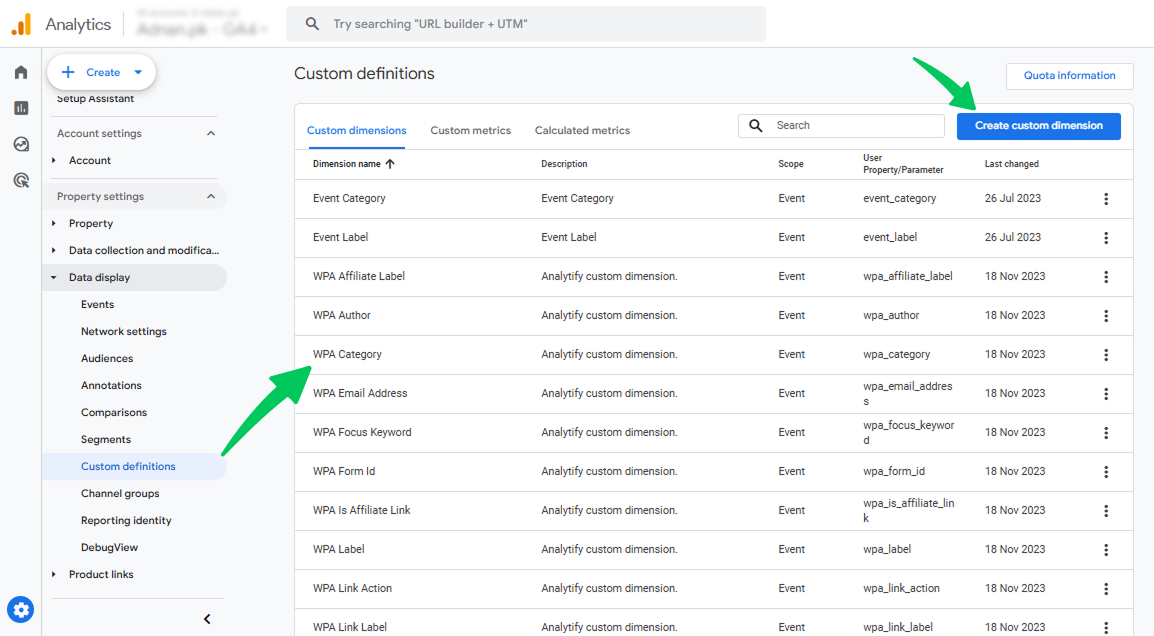Select the WPA Focus Keyword dimension name
This screenshot has width=1154, height=636.
point(361,432)
